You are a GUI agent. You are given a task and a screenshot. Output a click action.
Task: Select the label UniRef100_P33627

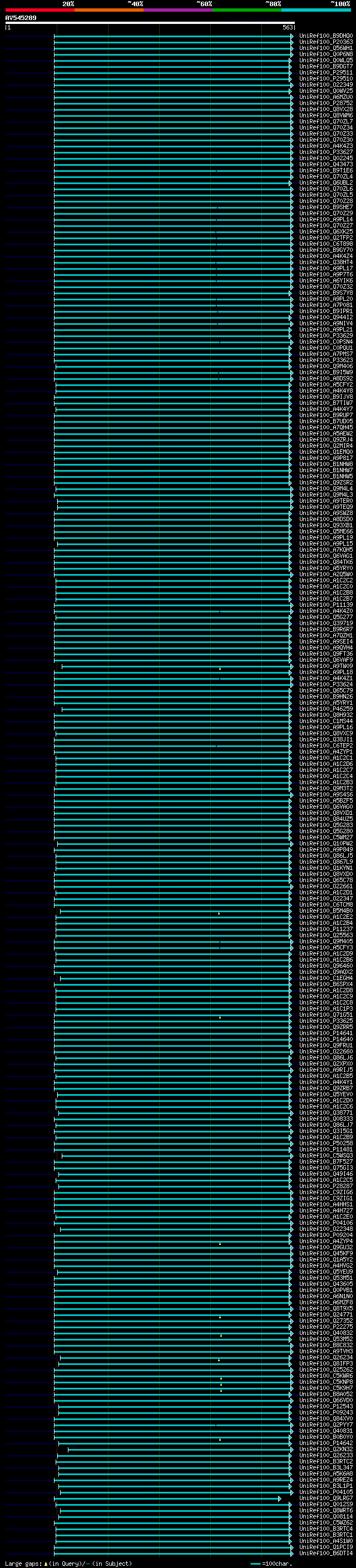pos(325,152)
